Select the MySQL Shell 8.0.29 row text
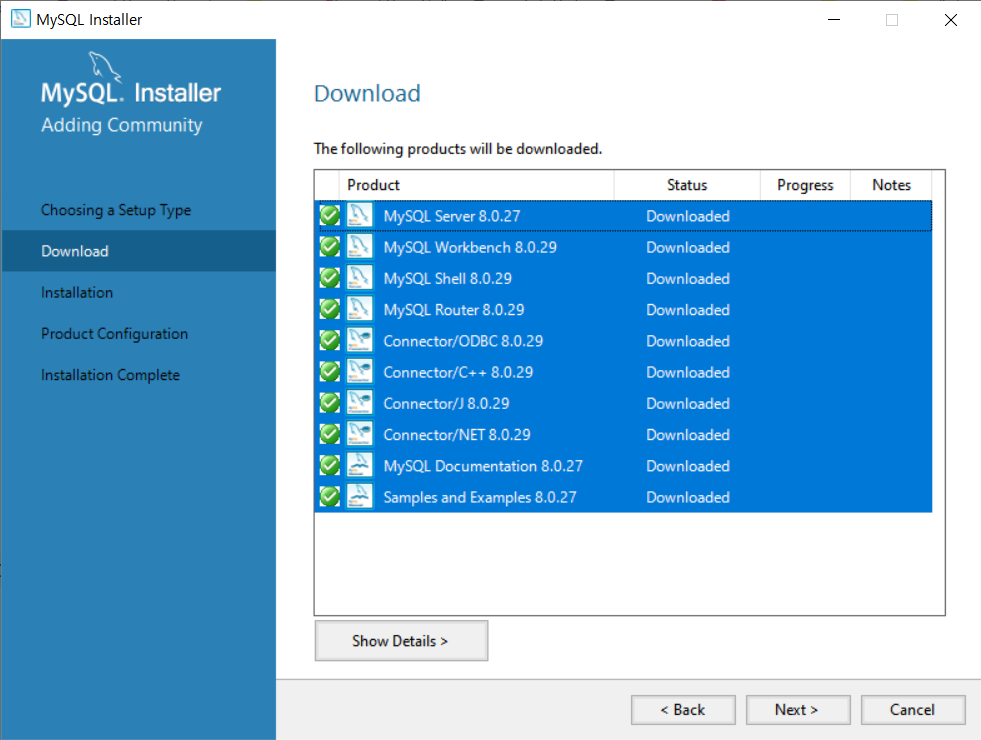981x740 pixels. point(447,279)
